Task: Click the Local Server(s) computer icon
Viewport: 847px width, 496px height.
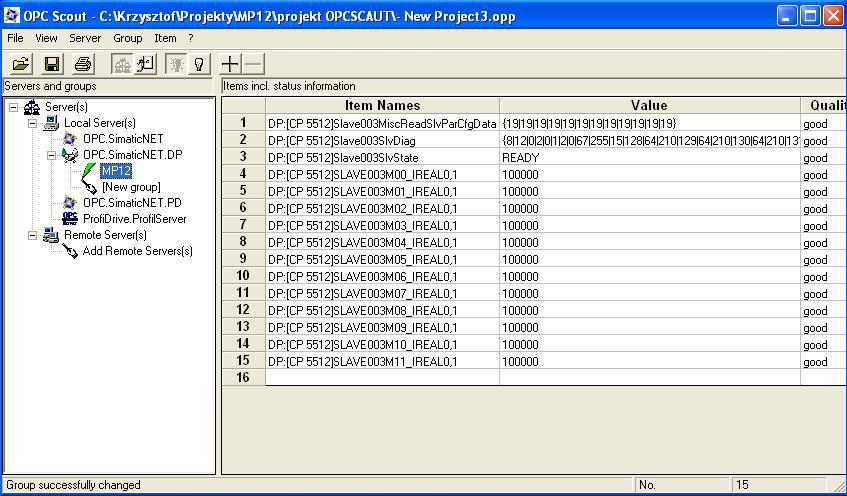Action: (x=51, y=123)
